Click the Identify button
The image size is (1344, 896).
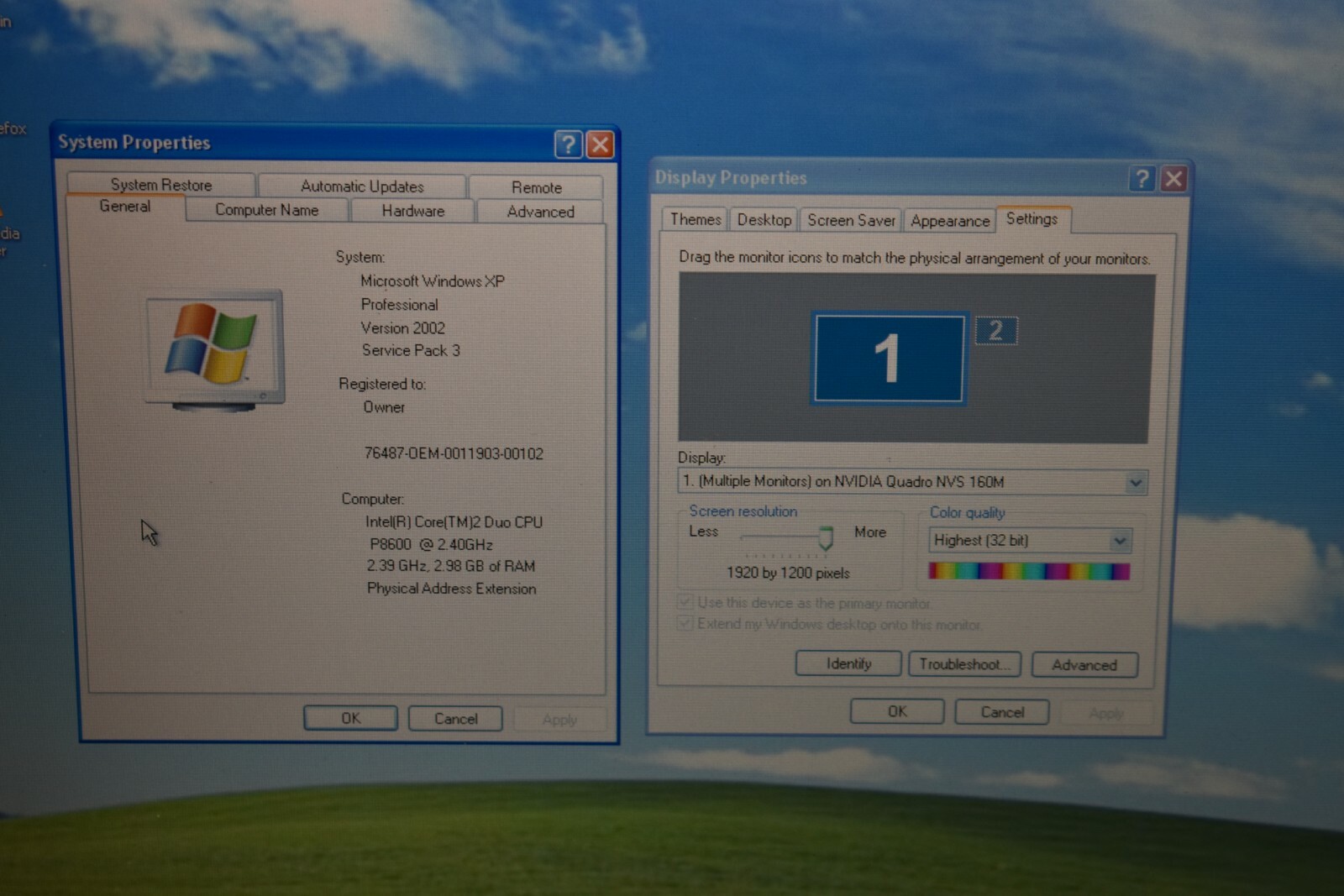[x=848, y=663]
